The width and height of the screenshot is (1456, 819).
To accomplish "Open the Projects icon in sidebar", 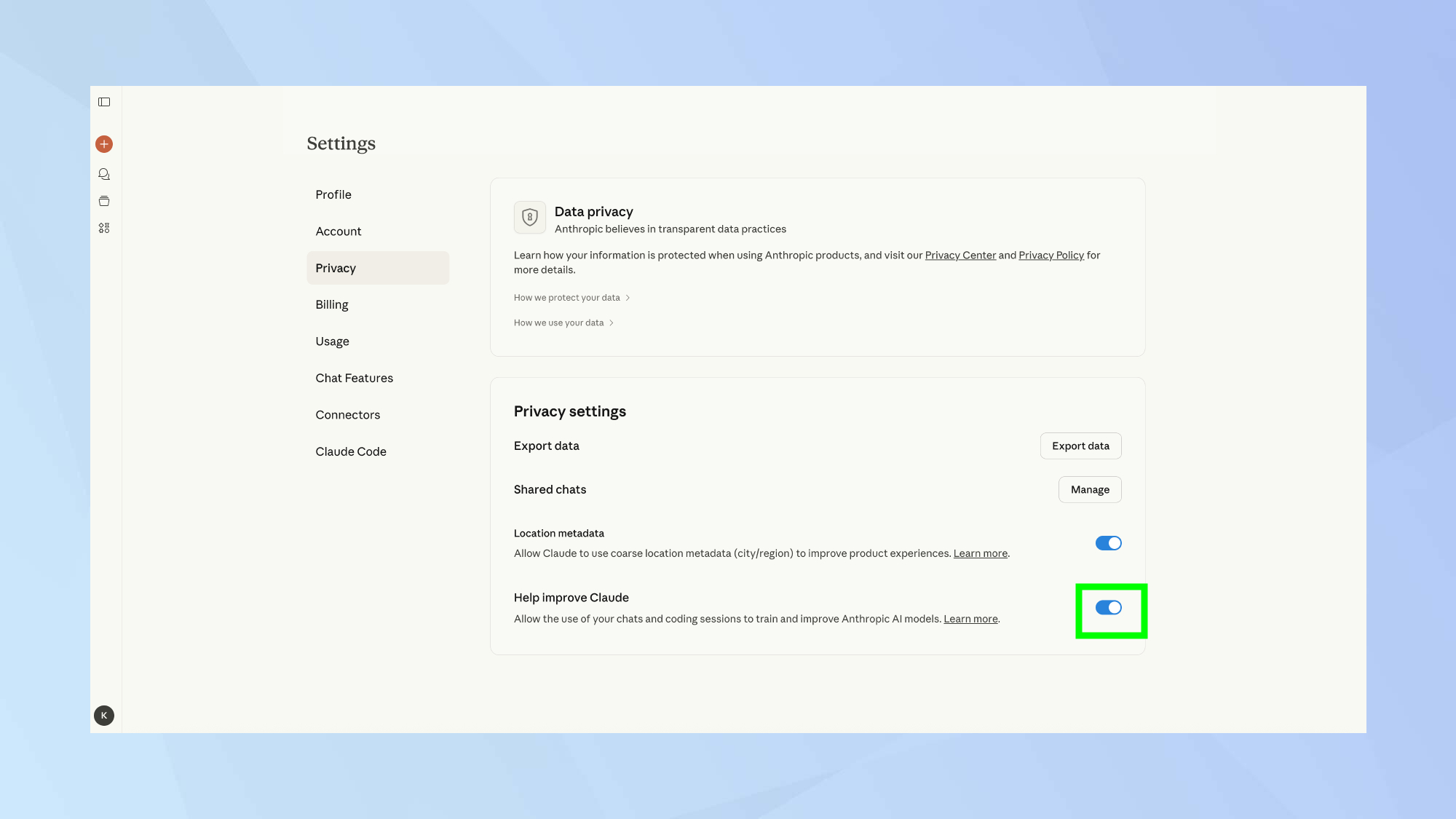I will coord(104,201).
